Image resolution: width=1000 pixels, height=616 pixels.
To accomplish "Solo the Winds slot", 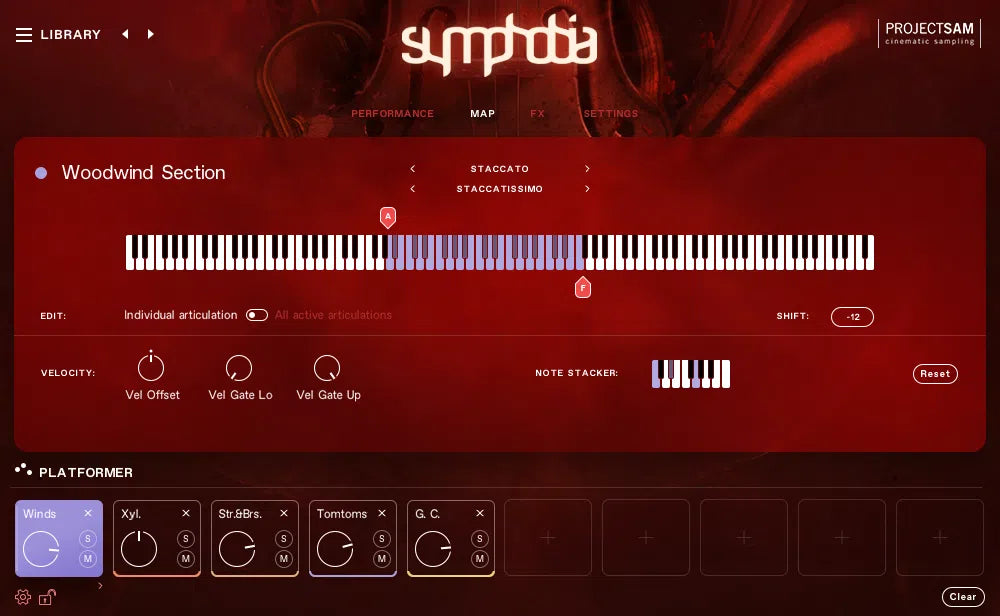I will click(x=88, y=538).
